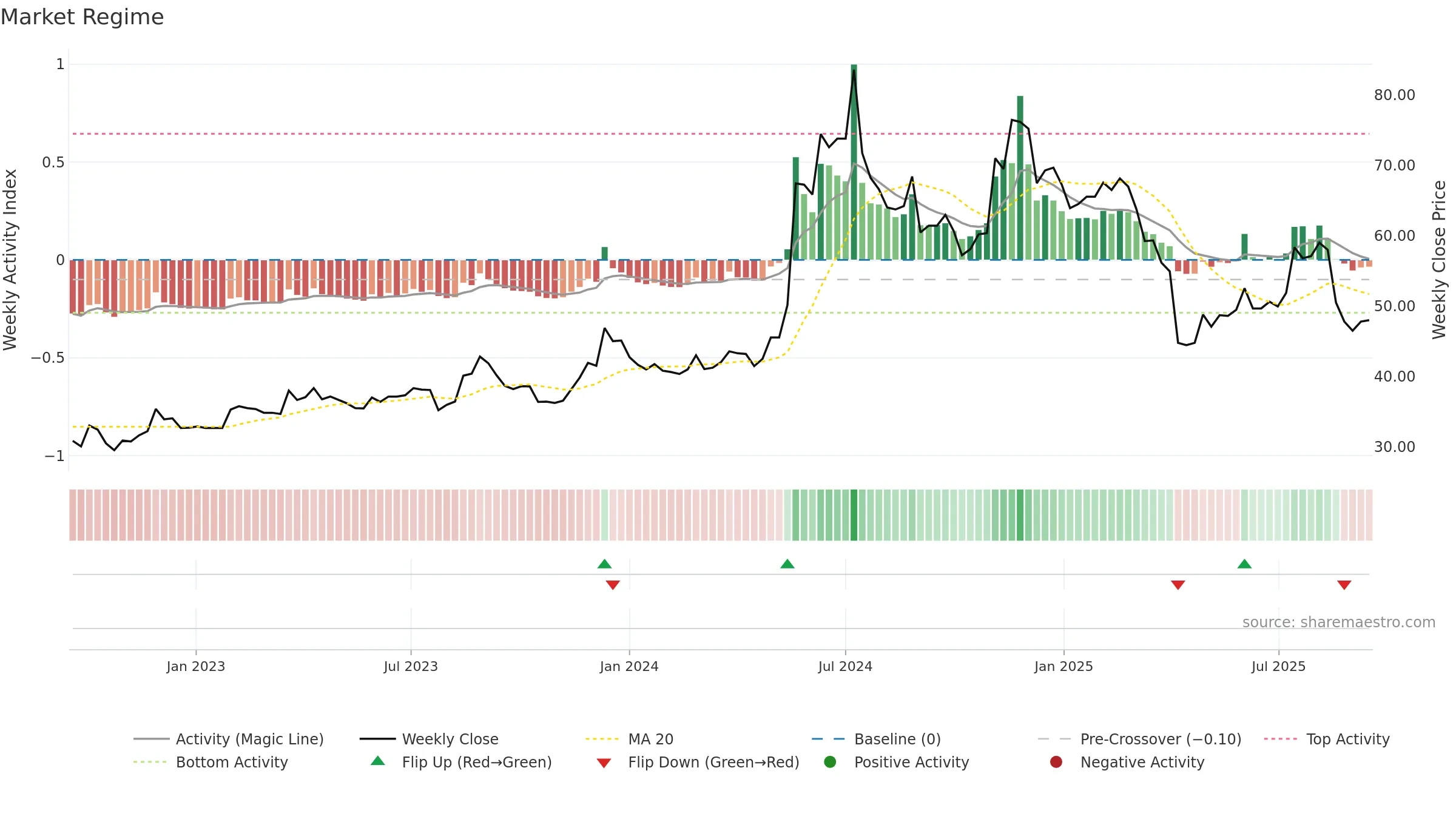Viewport: 1456px width, 819px height.
Task: Click the 60.00 price axis label
Action: coord(1395,236)
